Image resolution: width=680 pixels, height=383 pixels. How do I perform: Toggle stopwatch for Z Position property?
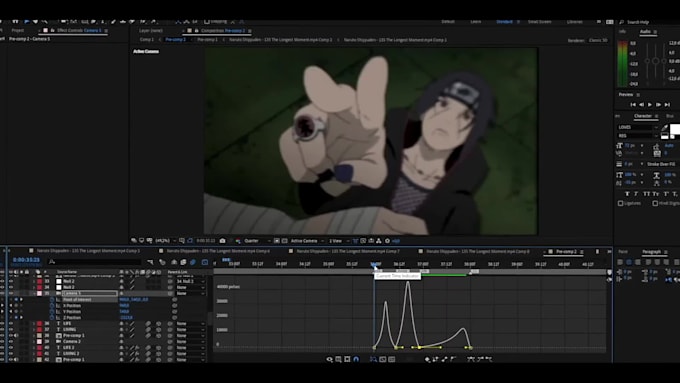pos(52,318)
